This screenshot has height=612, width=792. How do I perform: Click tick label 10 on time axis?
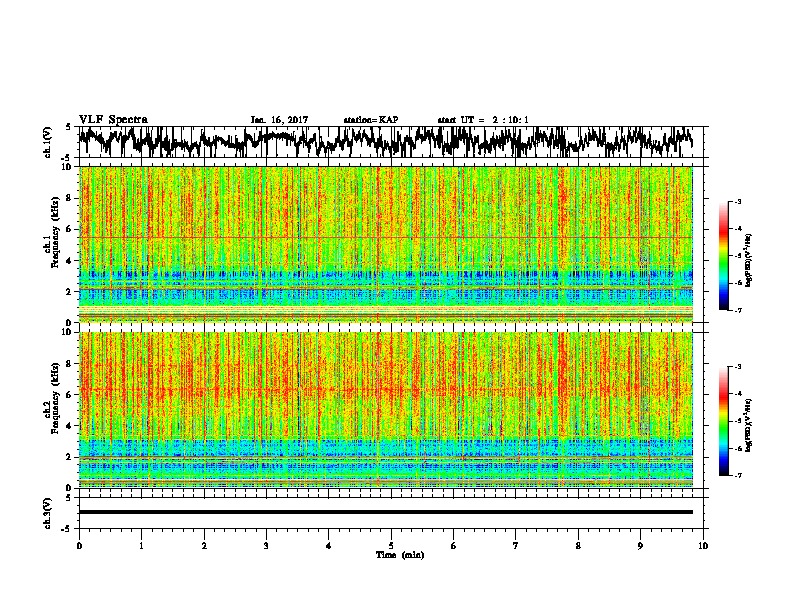[x=703, y=546]
